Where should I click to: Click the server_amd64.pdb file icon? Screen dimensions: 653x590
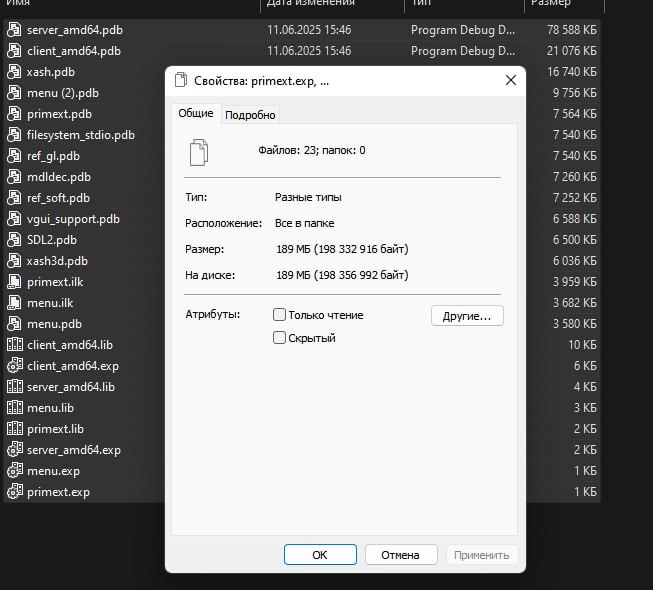(14, 30)
